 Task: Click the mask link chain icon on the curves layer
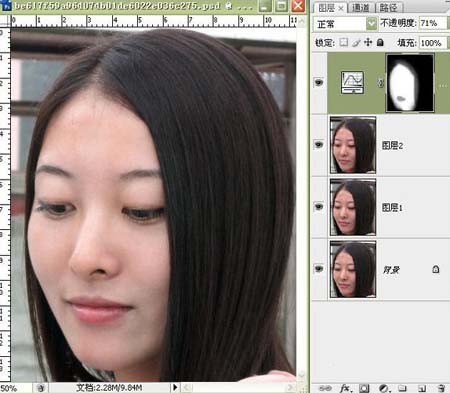coord(381,83)
